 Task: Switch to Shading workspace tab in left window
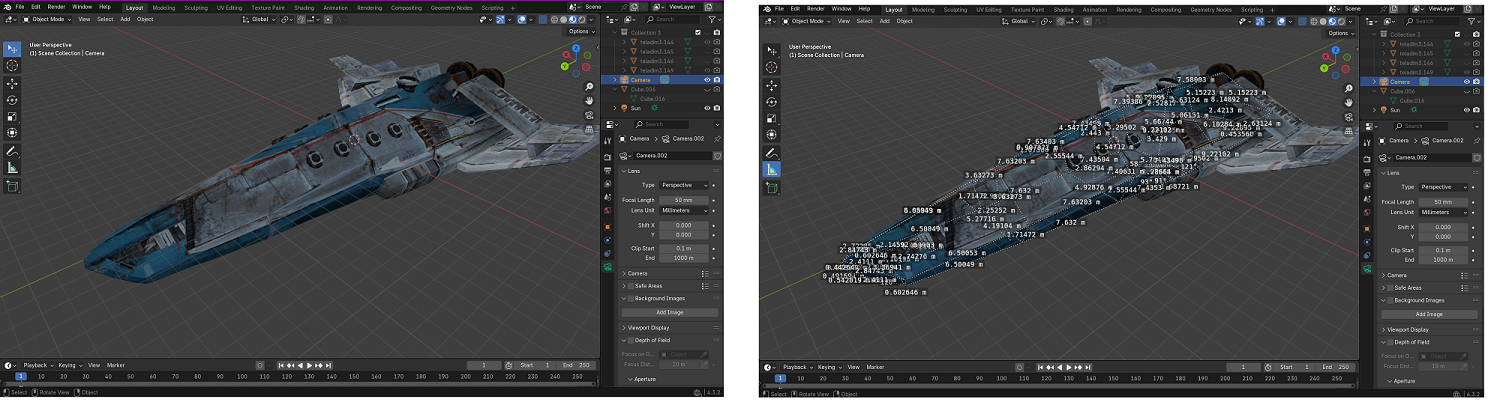point(304,8)
